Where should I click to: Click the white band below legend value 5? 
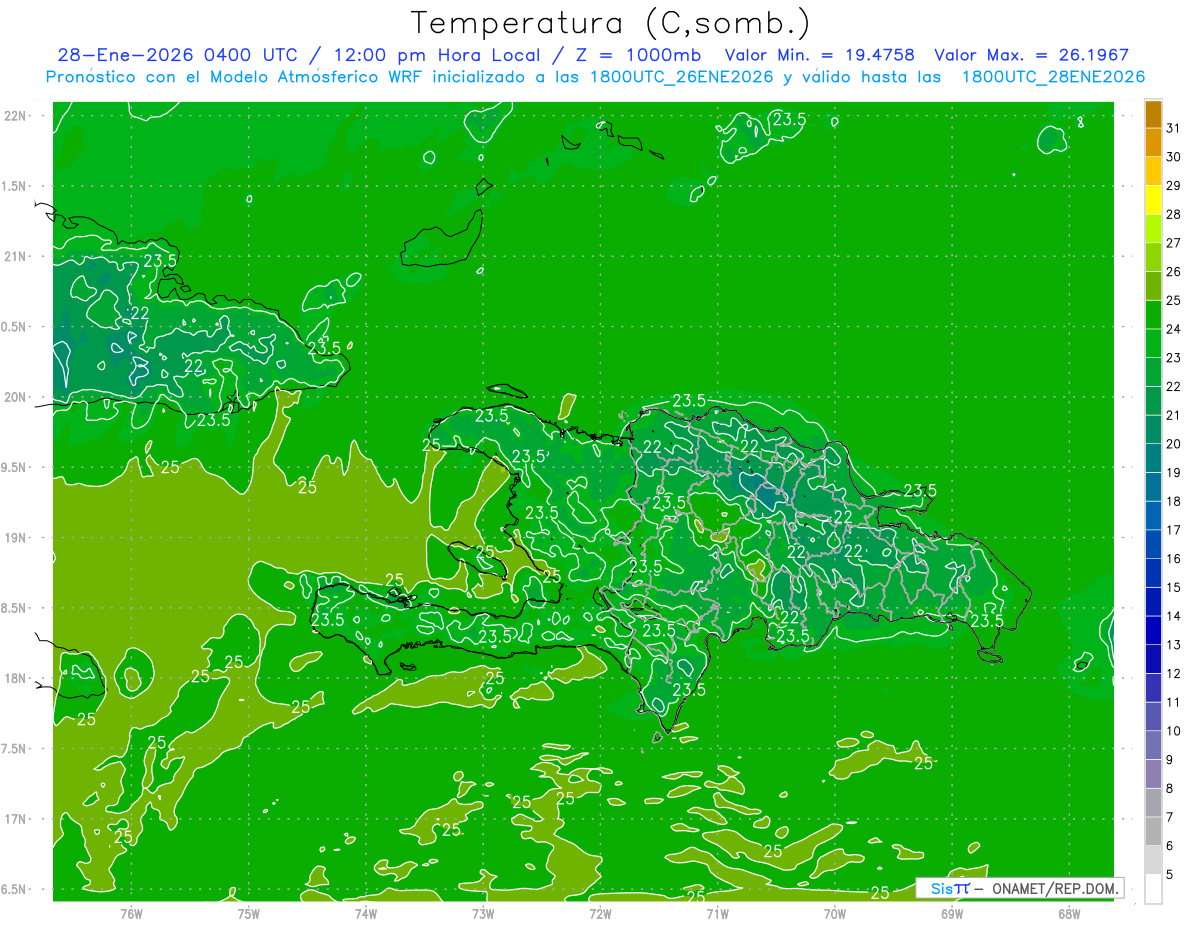point(1153,888)
